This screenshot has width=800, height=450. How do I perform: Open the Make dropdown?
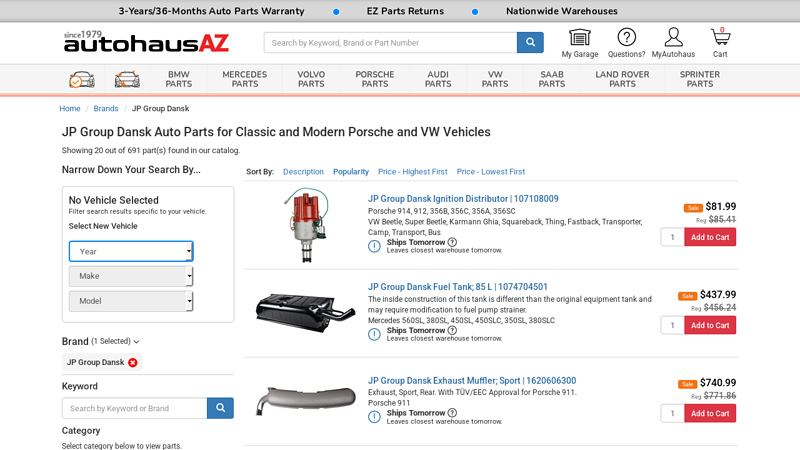tap(131, 276)
